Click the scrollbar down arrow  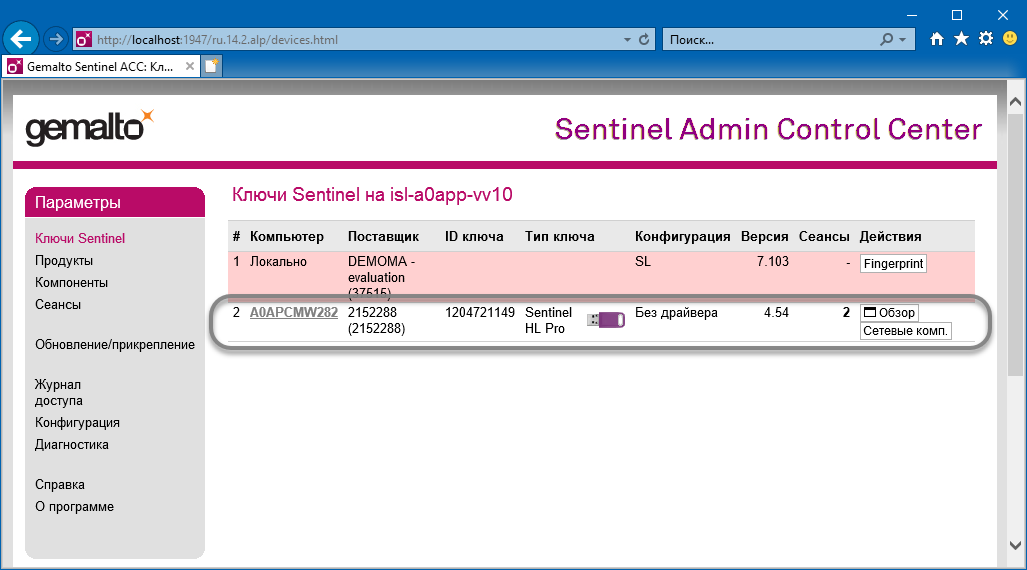[1015, 545]
